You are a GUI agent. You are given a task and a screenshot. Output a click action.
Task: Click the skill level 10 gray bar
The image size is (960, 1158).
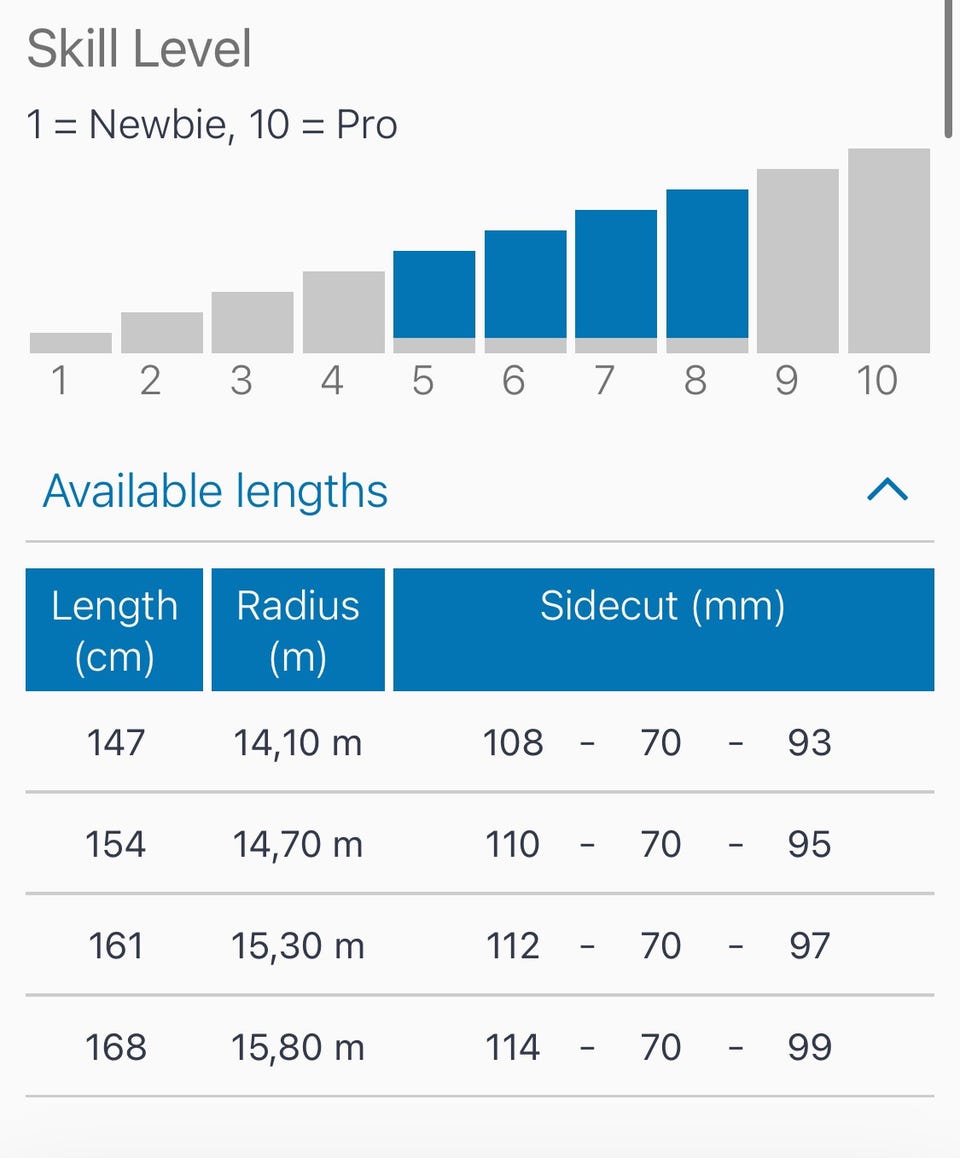[x=889, y=250]
